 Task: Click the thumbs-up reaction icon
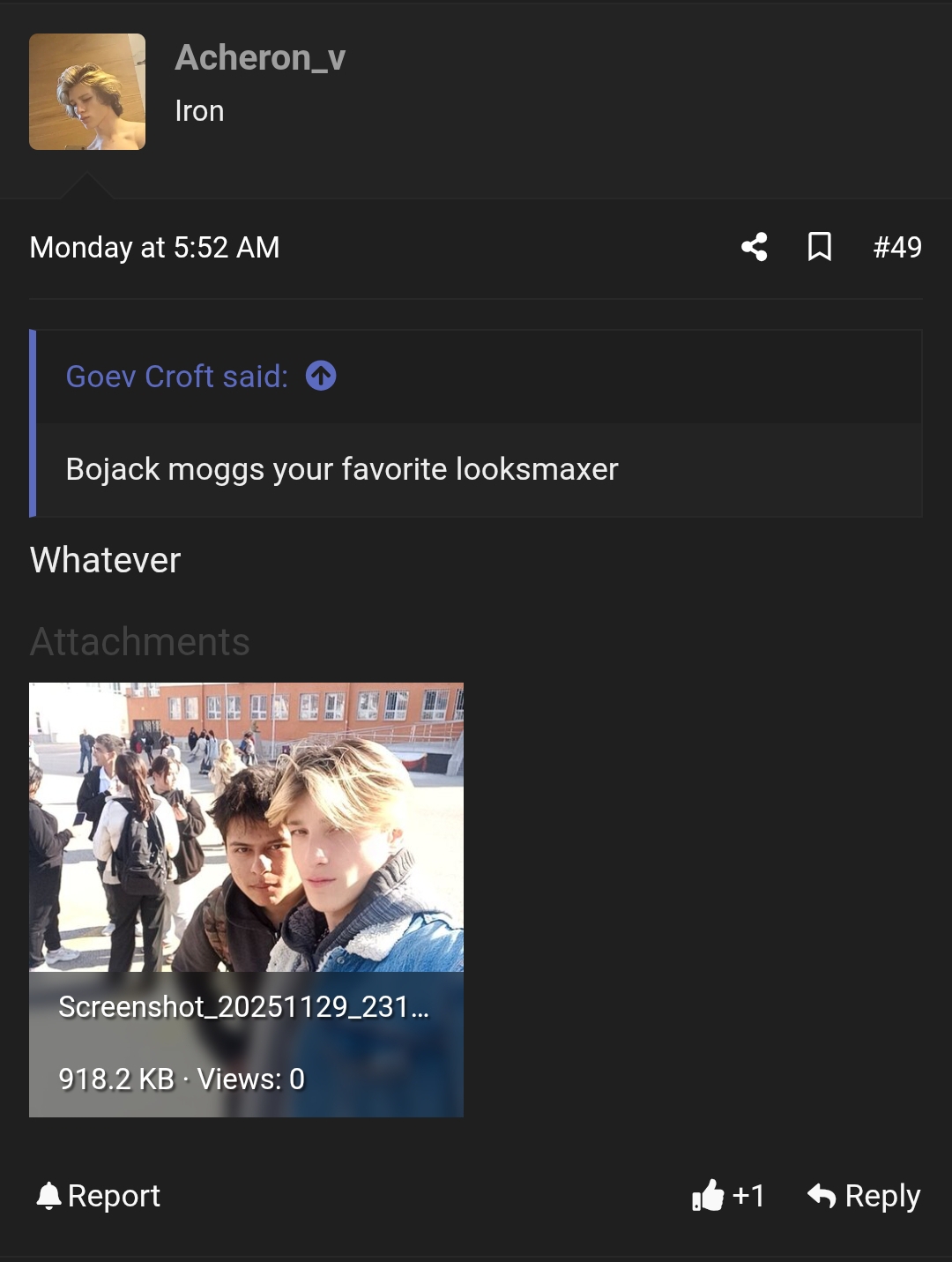point(708,1197)
